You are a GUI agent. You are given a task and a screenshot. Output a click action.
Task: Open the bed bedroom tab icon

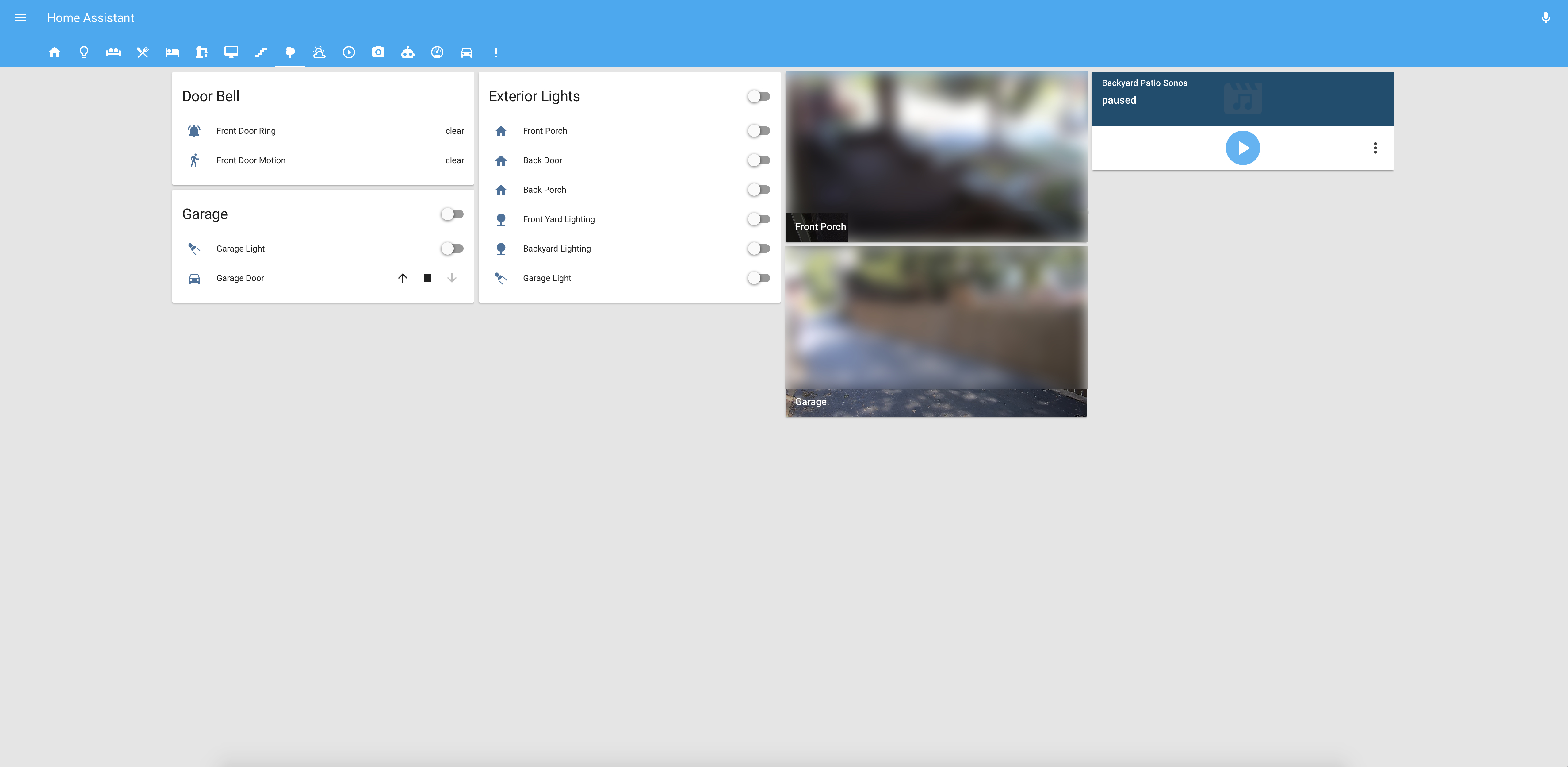tap(172, 52)
